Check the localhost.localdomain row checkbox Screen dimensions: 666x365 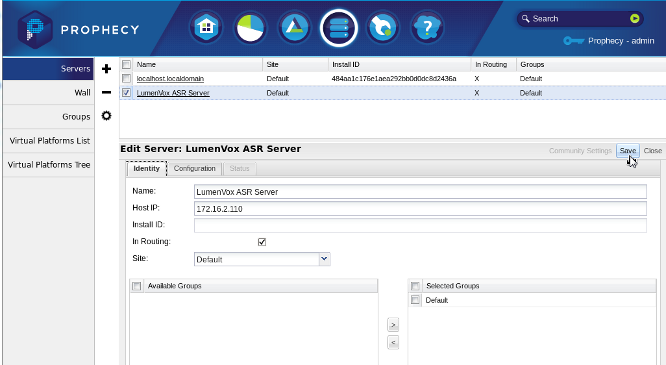(126, 79)
